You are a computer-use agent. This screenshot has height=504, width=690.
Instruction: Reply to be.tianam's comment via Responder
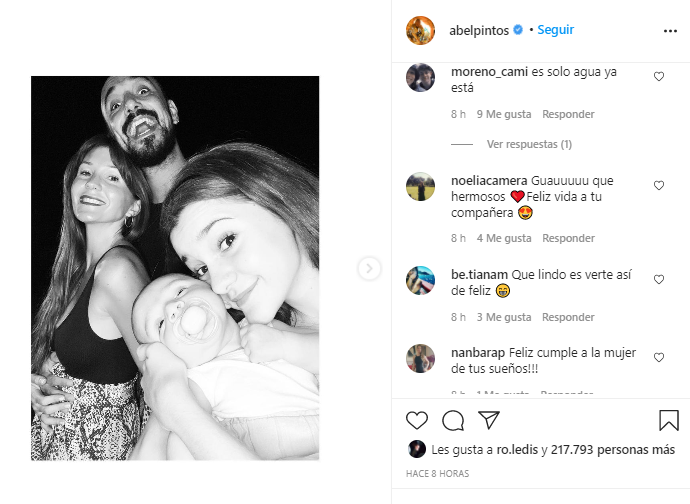(x=568, y=317)
